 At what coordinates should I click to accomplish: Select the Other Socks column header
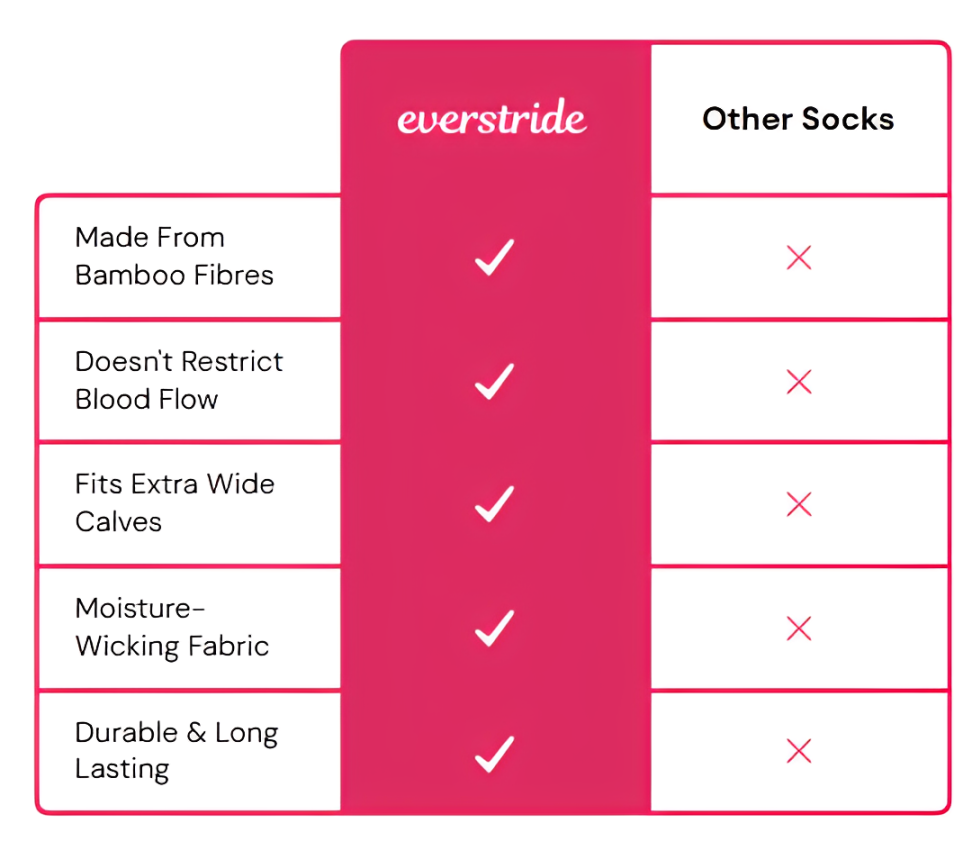tap(798, 119)
